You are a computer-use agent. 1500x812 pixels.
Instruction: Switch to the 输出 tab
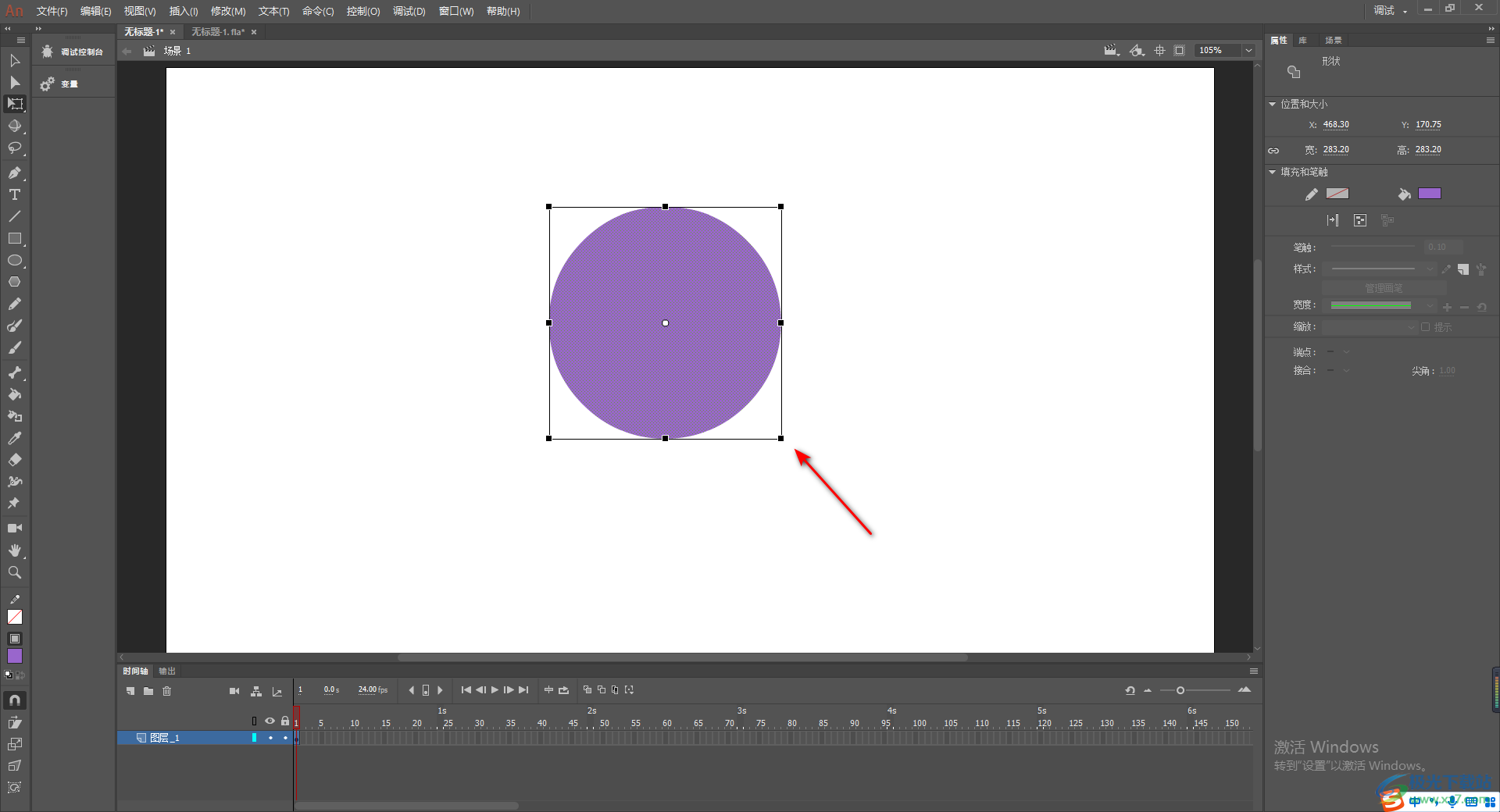167,671
